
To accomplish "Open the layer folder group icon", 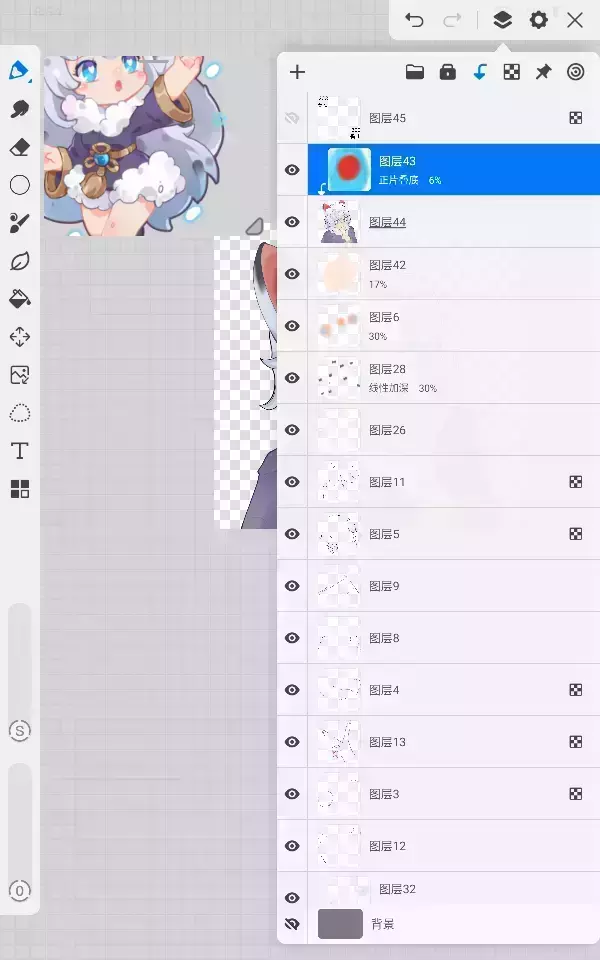I will pos(415,72).
